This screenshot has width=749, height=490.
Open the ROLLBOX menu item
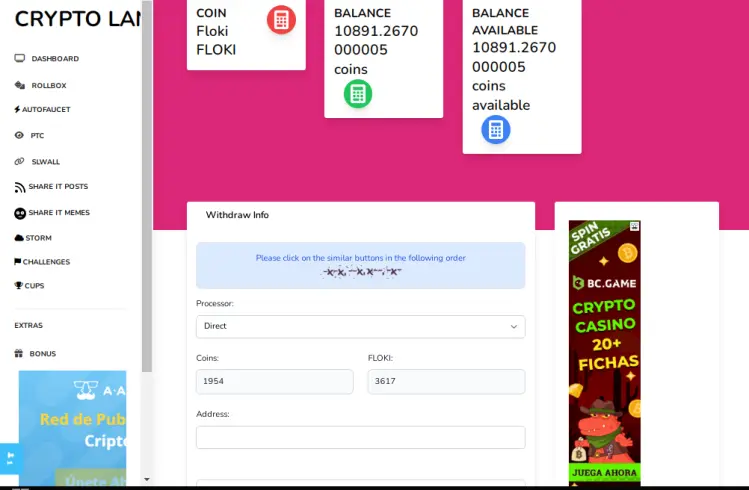[49, 85]
